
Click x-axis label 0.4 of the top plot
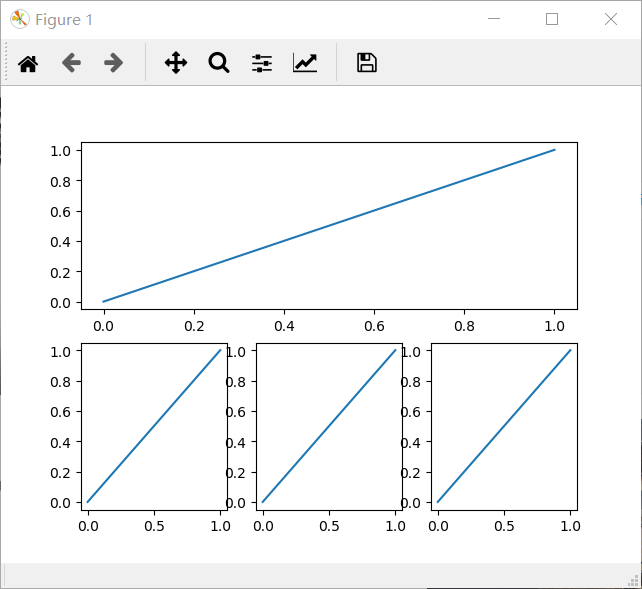point(284,326)
